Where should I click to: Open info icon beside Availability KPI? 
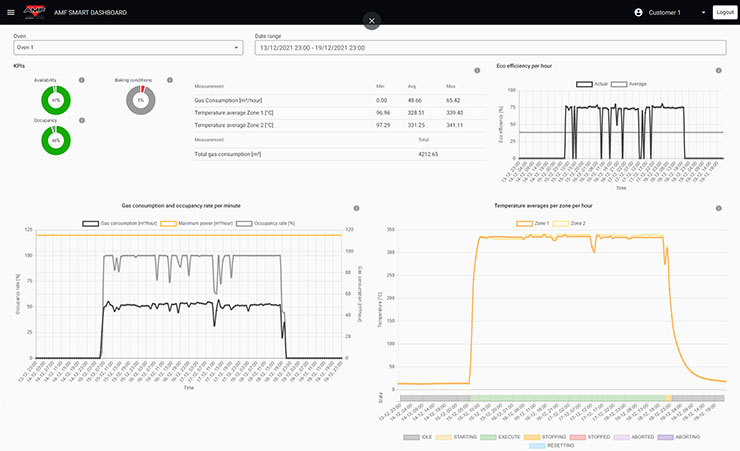[82, 80]
